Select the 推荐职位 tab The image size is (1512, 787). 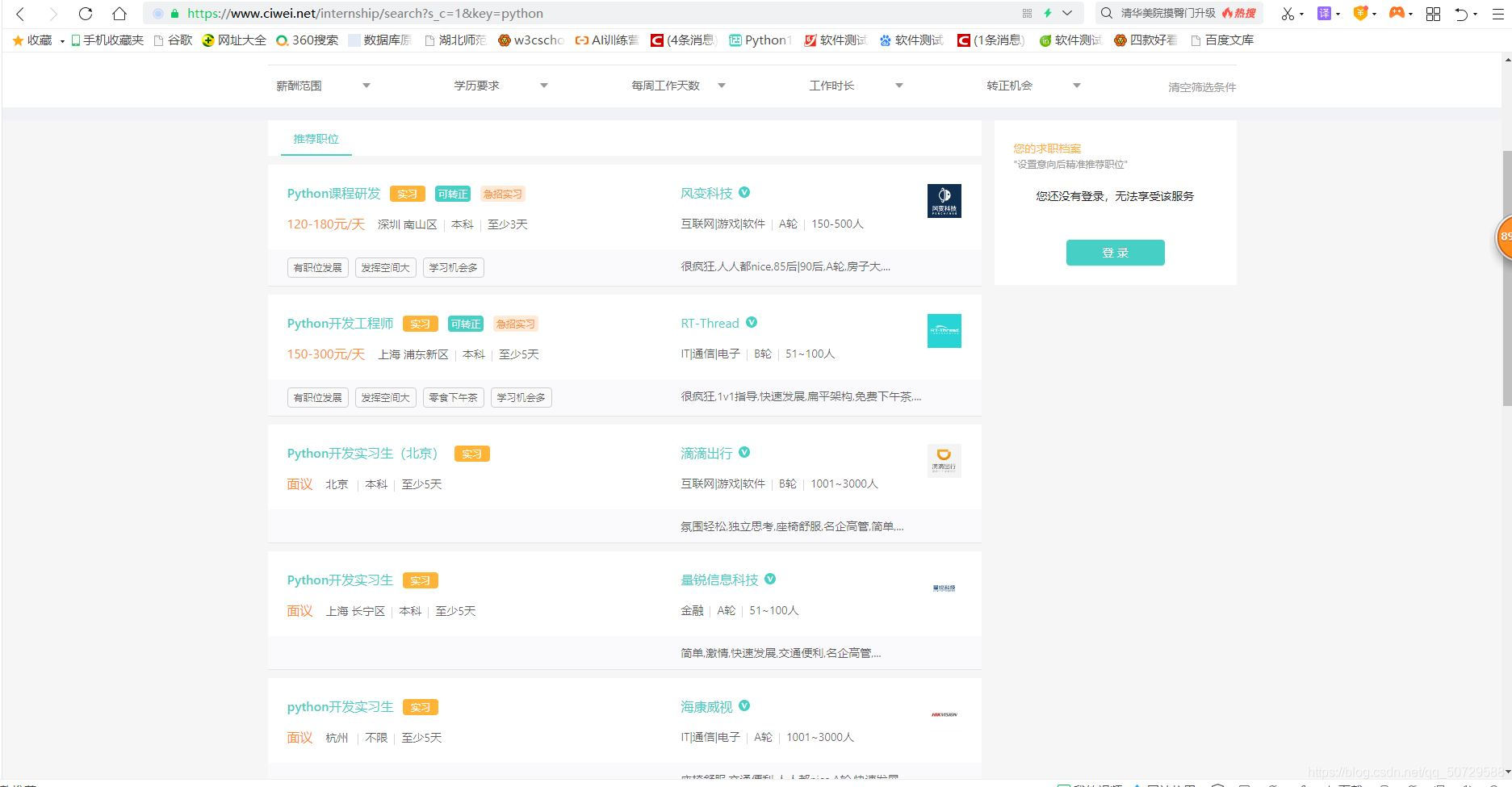[316, 139]
